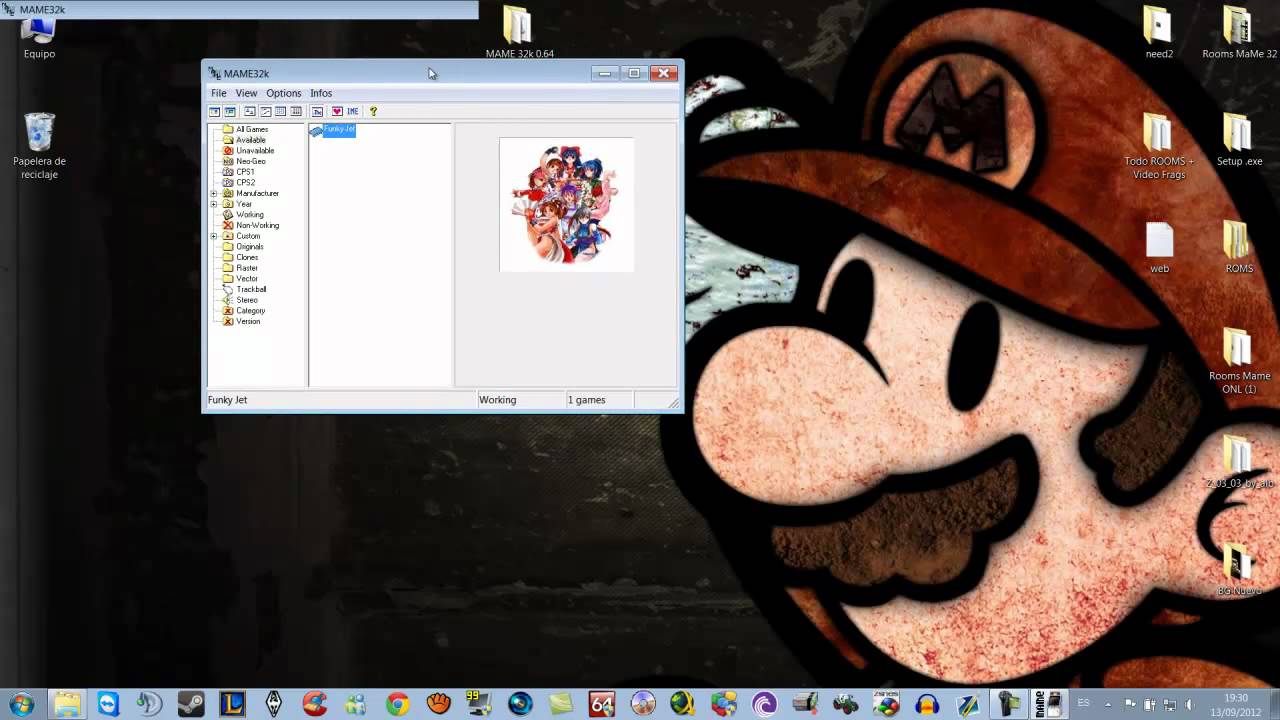Select Rooms Mame ONL (1) folder

[x=1239, y=361]
